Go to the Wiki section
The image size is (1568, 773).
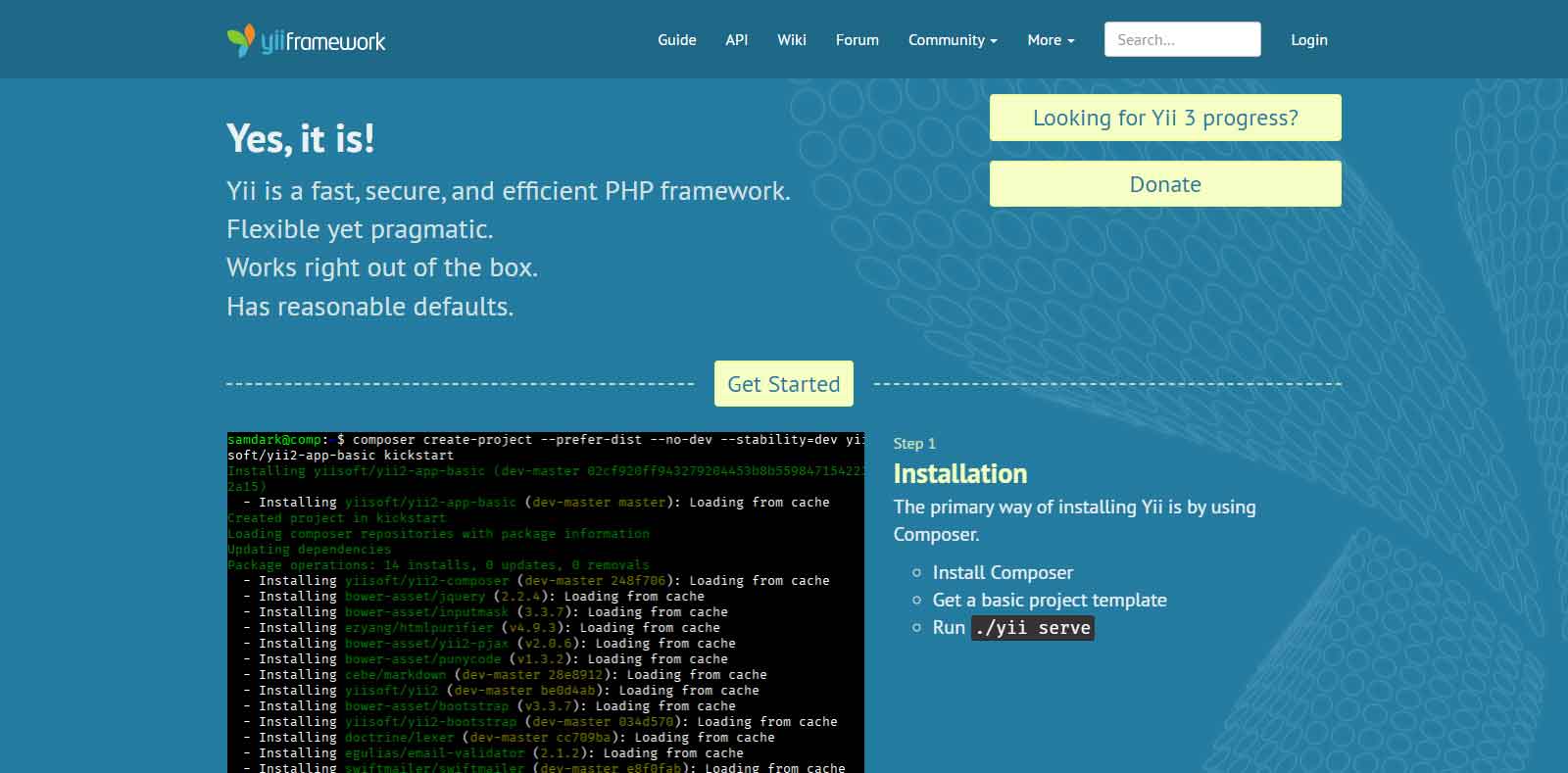tap(792, 40)
